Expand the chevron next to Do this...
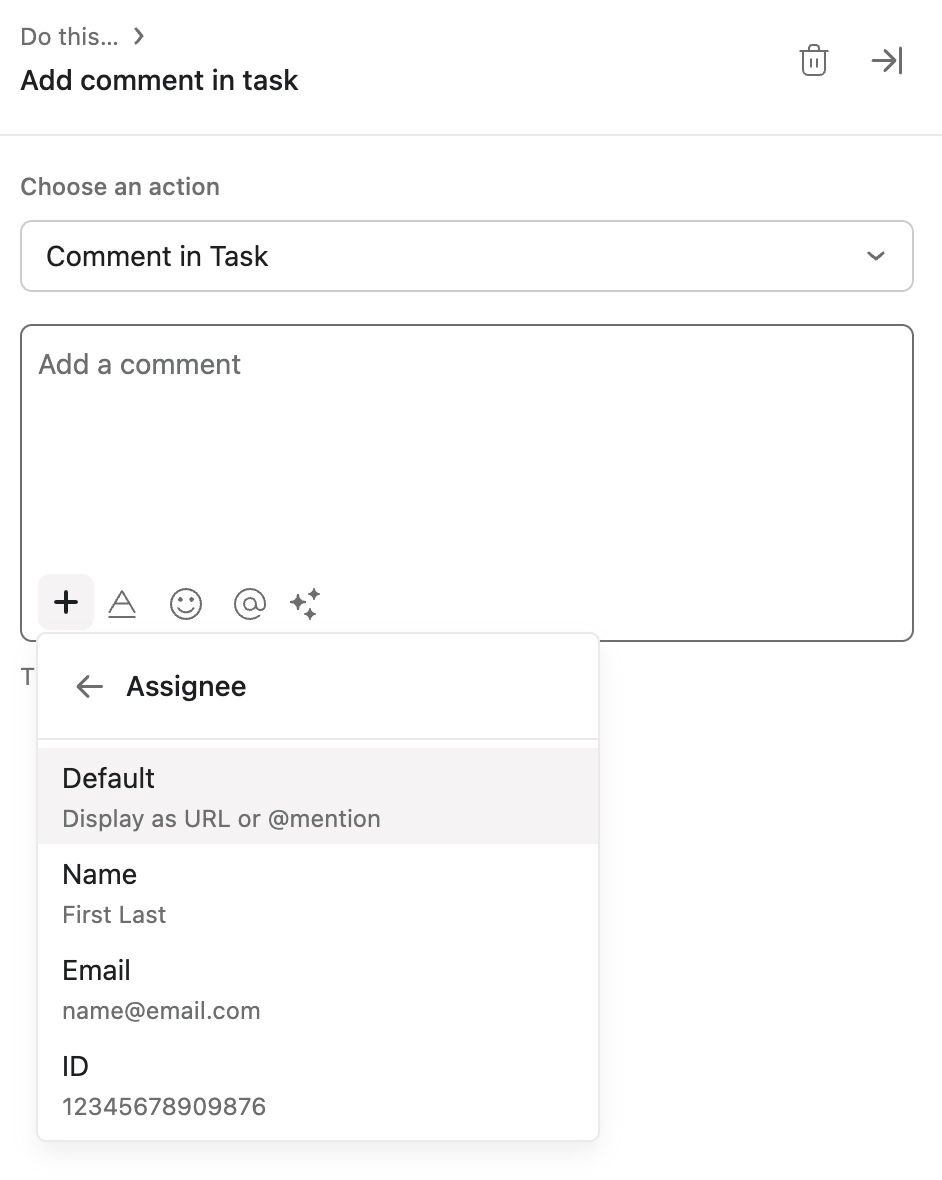This screenshot has width=942, height=1180. pos(137,35)
